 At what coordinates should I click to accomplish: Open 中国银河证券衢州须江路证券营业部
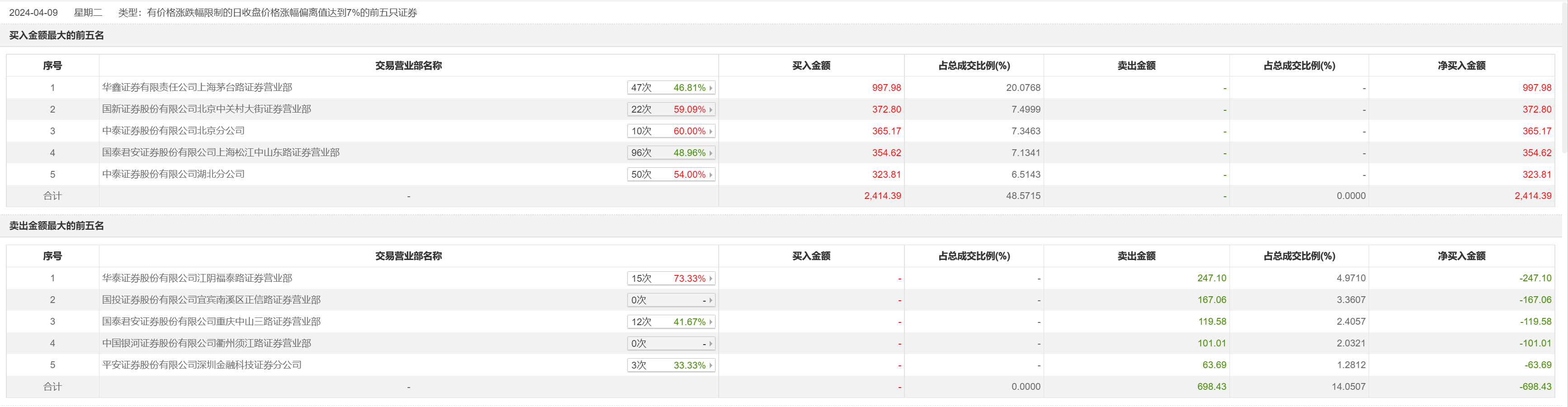(x=207, y=343)
